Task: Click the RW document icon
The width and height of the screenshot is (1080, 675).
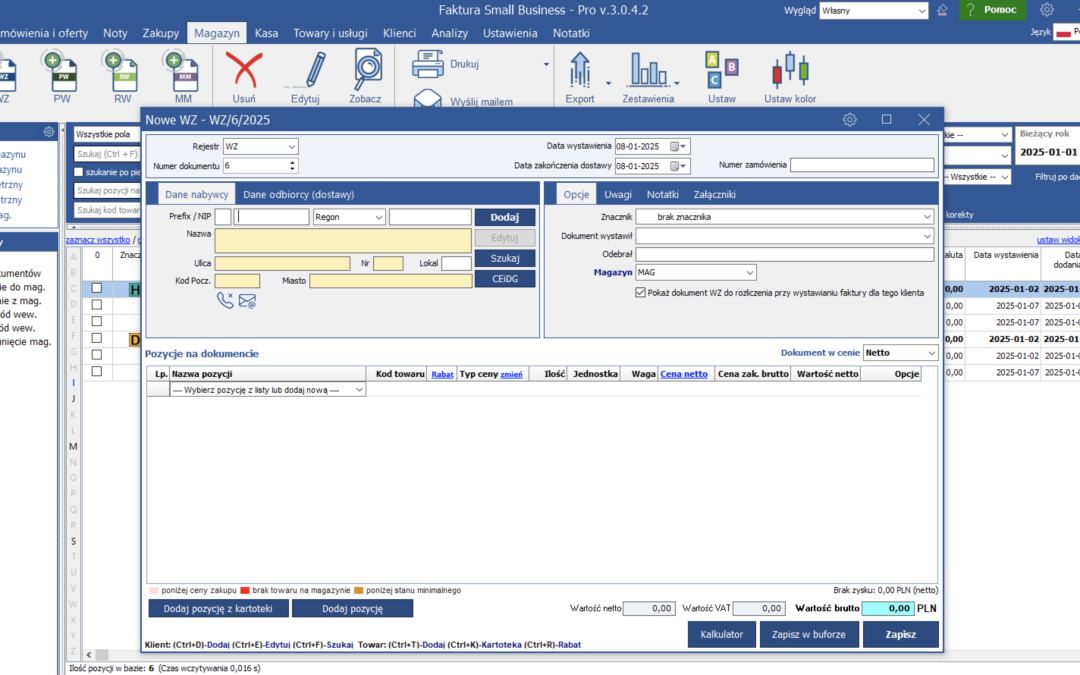Action: (x=122, y=70)
